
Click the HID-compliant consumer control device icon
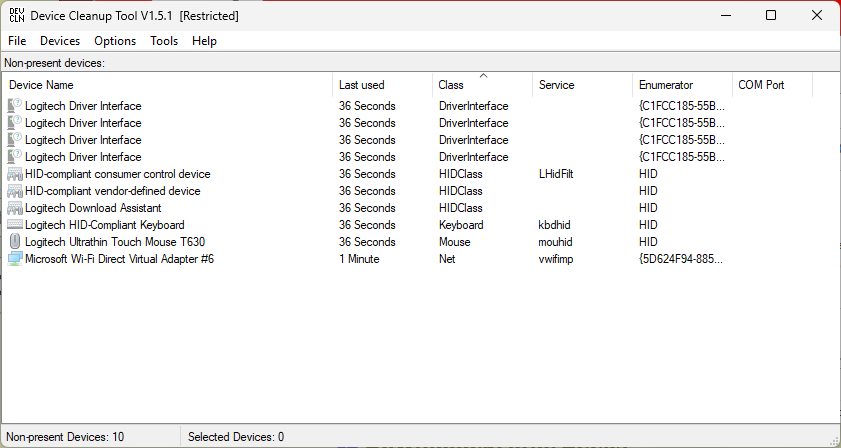pyautogui.click(x=15, y=174)
